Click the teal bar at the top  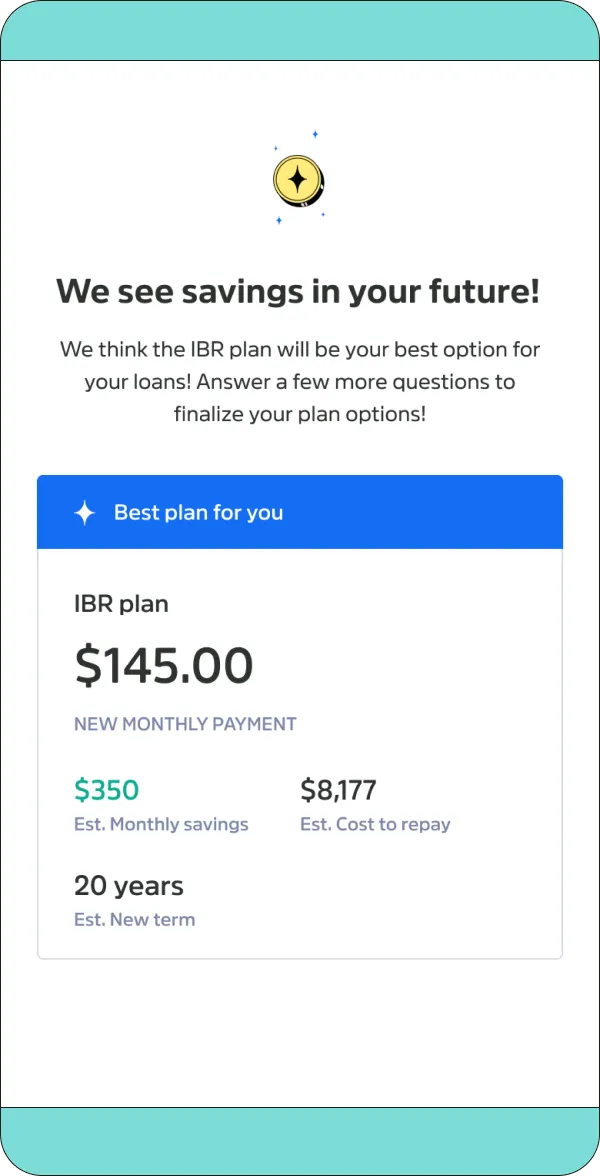[x=300, y=32]
